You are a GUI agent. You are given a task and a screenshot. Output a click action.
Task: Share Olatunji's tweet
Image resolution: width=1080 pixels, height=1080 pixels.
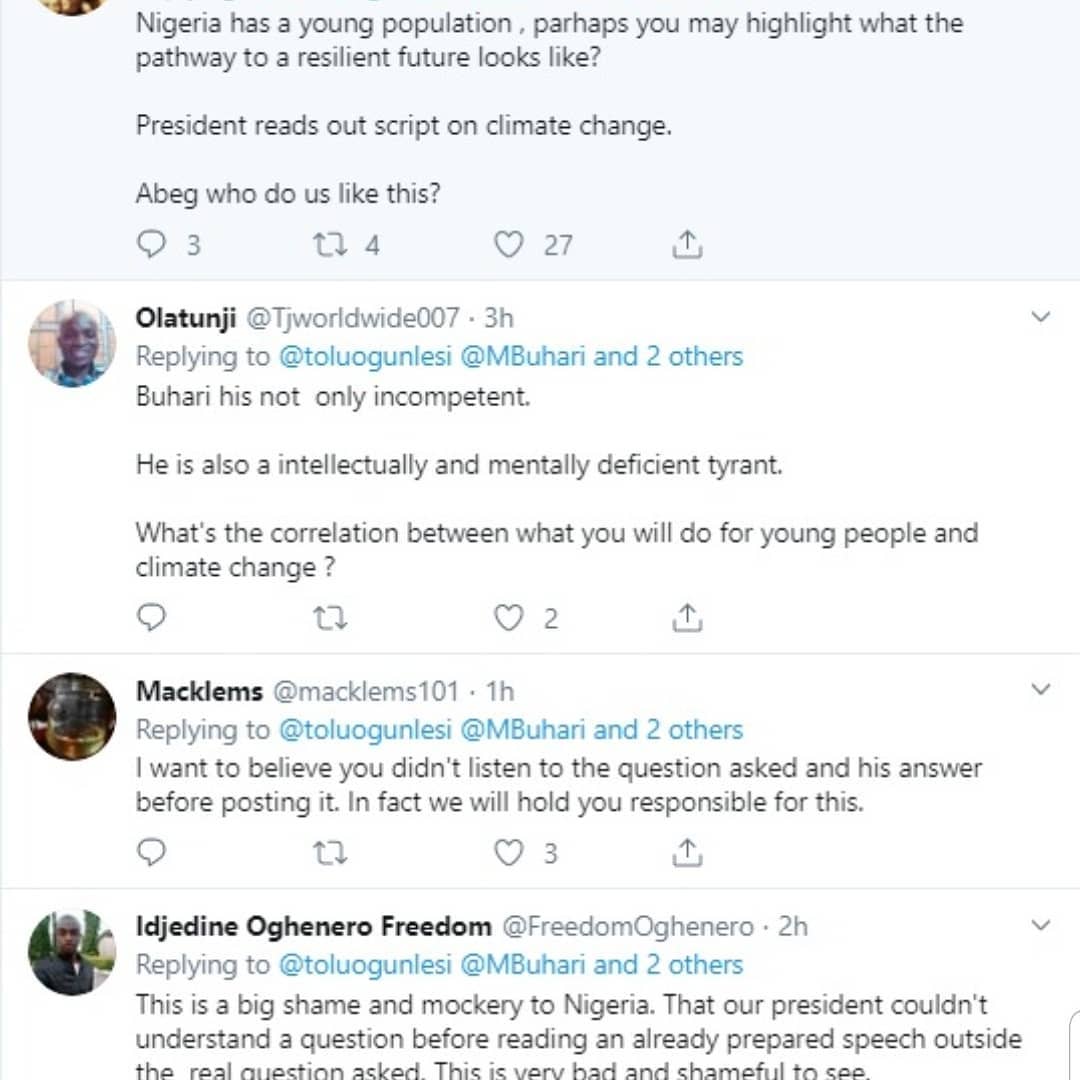pos(687,618)
